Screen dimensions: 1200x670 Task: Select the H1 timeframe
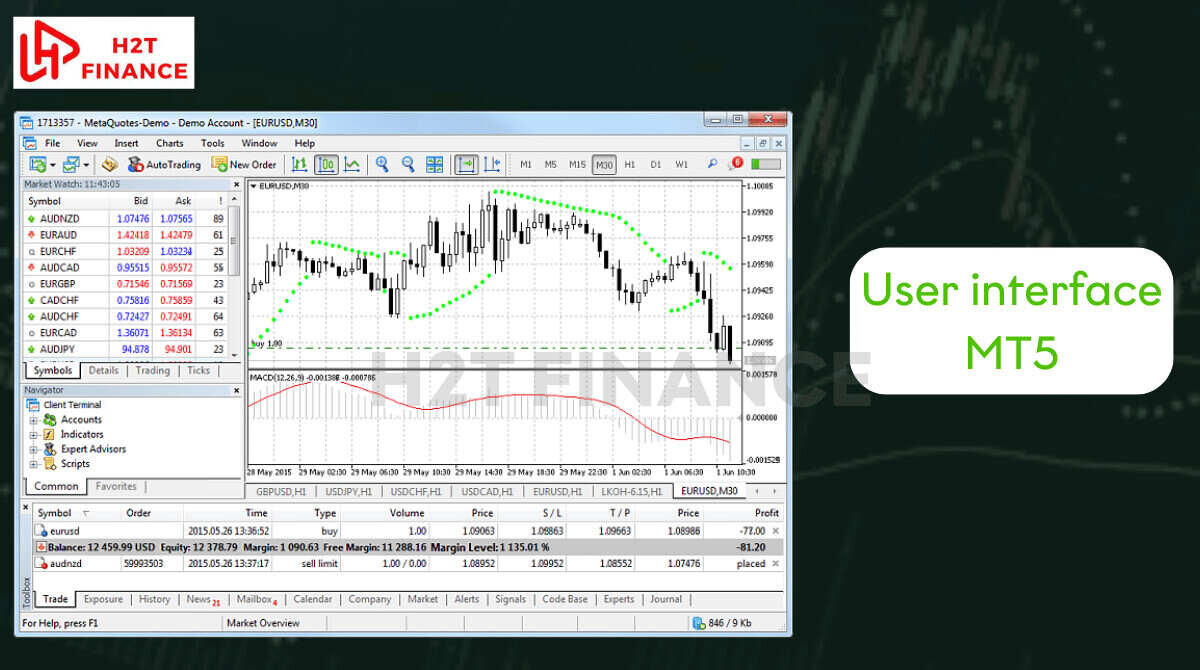coord(630,164)
